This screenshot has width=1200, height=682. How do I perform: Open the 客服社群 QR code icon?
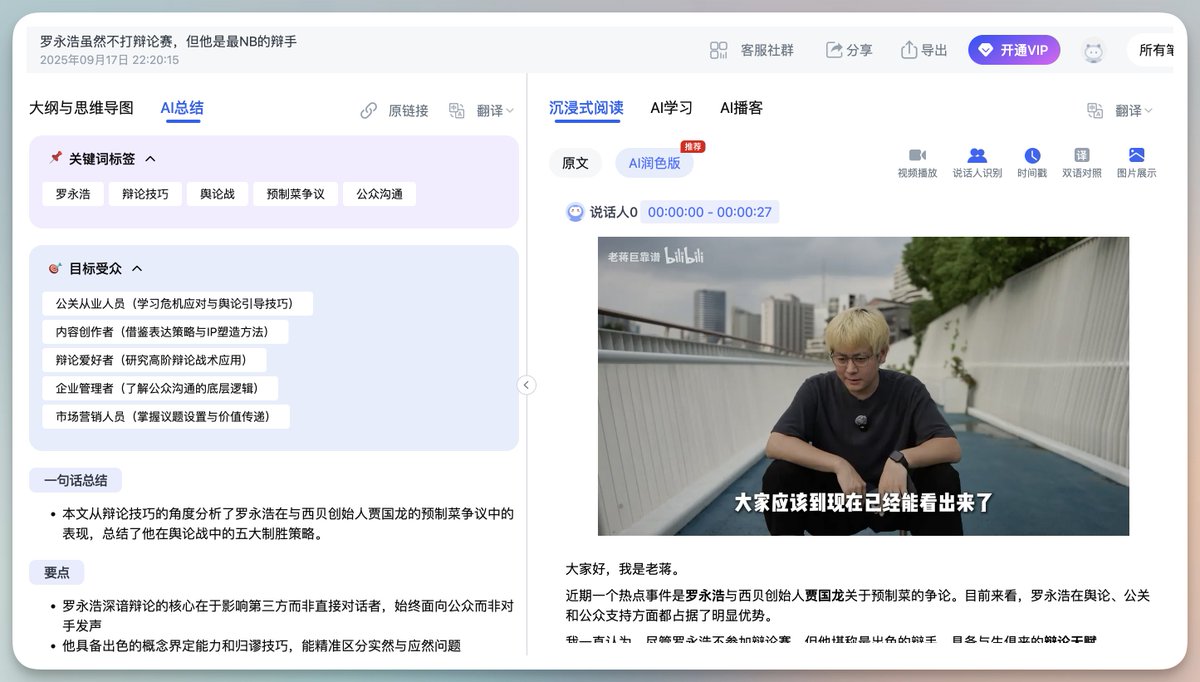pos(719,50)
